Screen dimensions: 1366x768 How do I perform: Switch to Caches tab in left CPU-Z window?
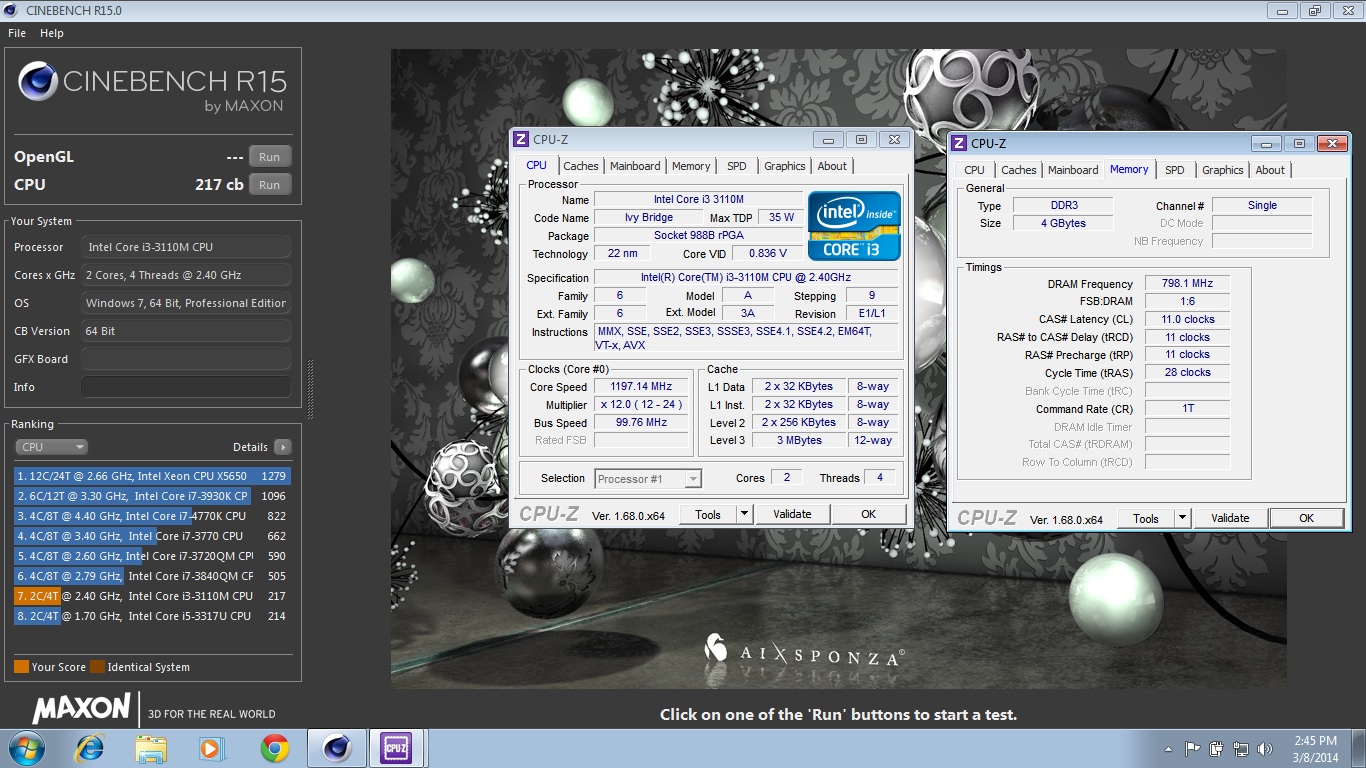[x=580, y=166]
